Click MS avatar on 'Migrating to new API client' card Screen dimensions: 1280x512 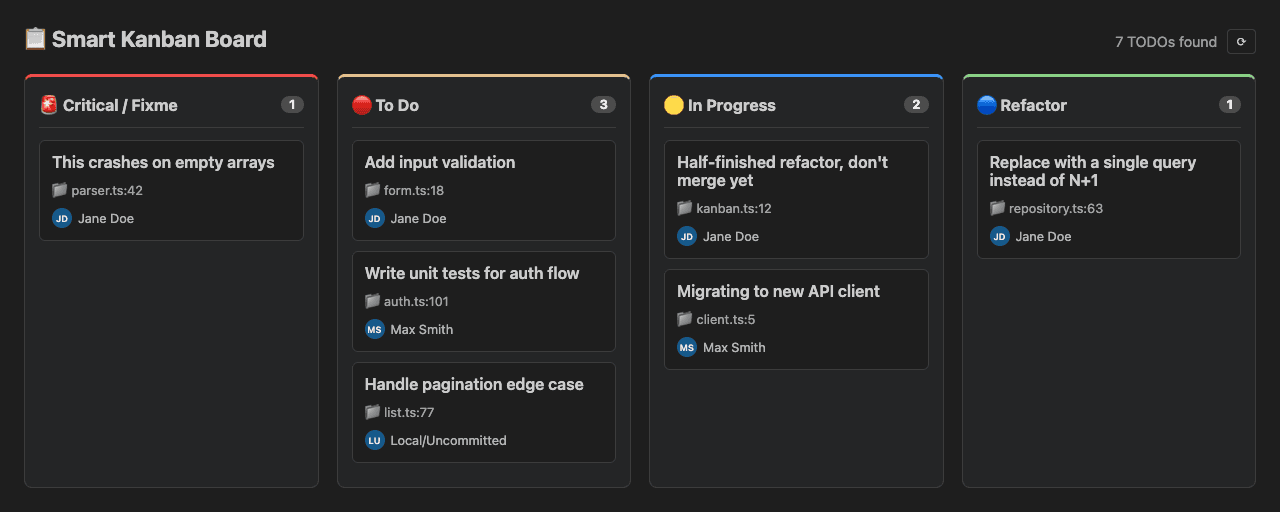point(687,347)
